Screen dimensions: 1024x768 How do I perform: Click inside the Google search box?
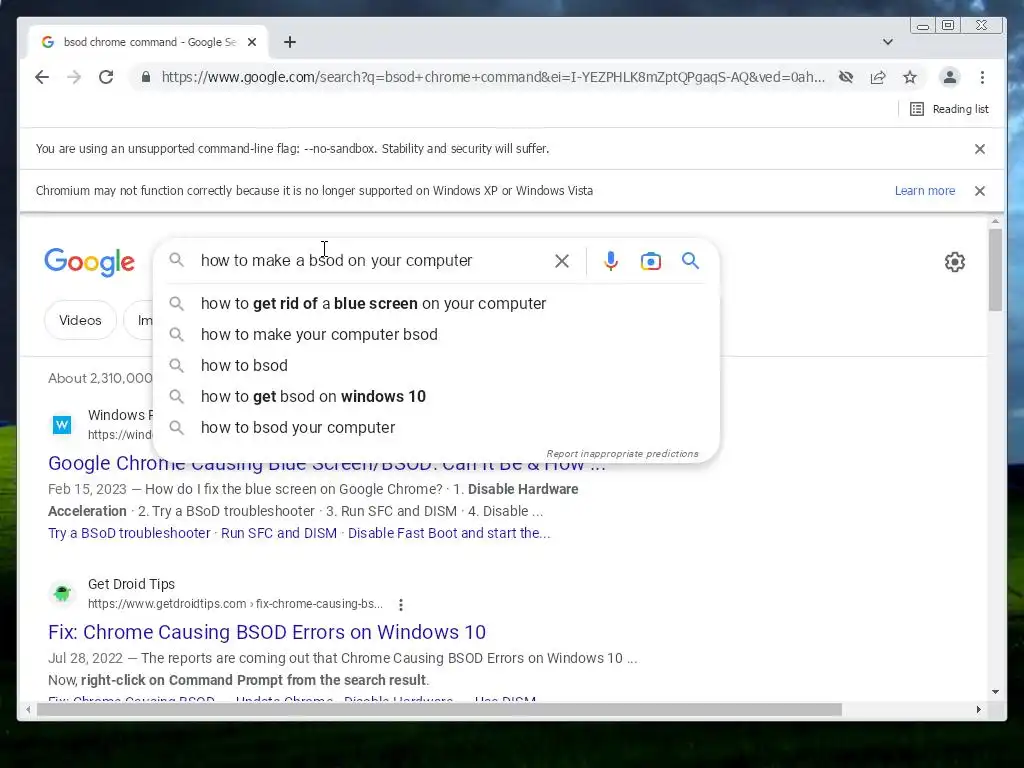[x=372, y=261]
